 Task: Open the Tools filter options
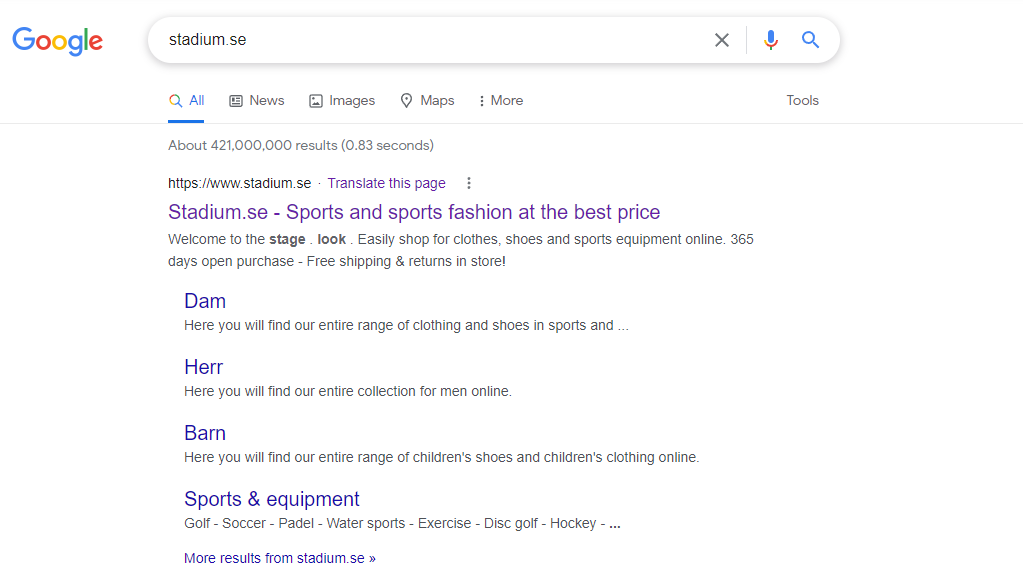click(802, 101)
